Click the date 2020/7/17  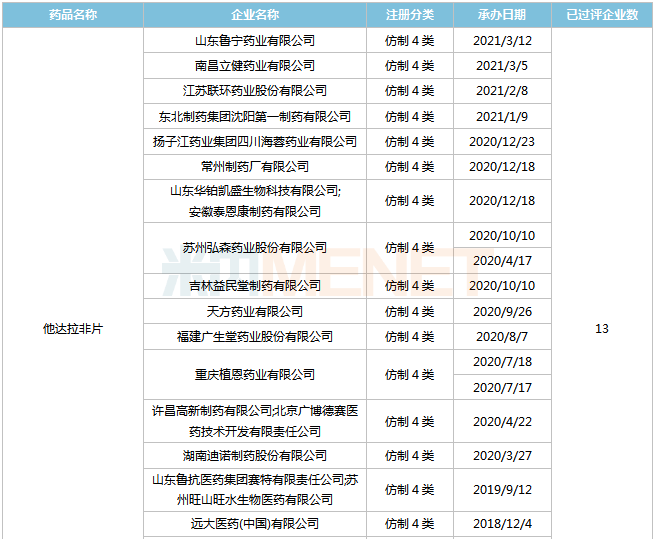502,388
